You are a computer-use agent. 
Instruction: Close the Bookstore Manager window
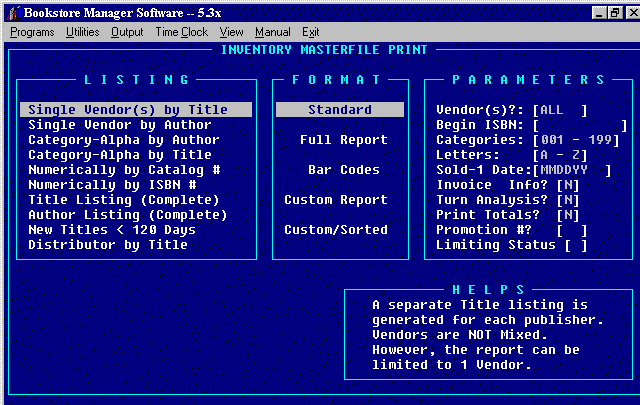[x=632, y=13]
